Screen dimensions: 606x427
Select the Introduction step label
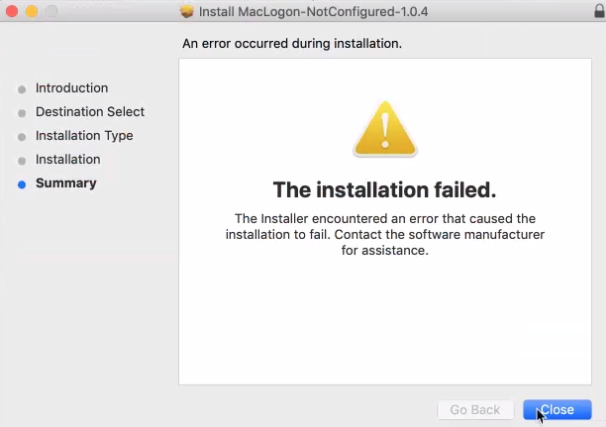click(72, 88)
